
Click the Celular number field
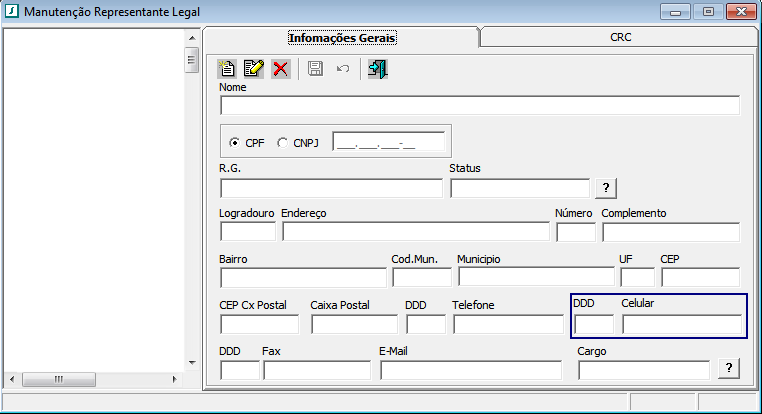681,324
